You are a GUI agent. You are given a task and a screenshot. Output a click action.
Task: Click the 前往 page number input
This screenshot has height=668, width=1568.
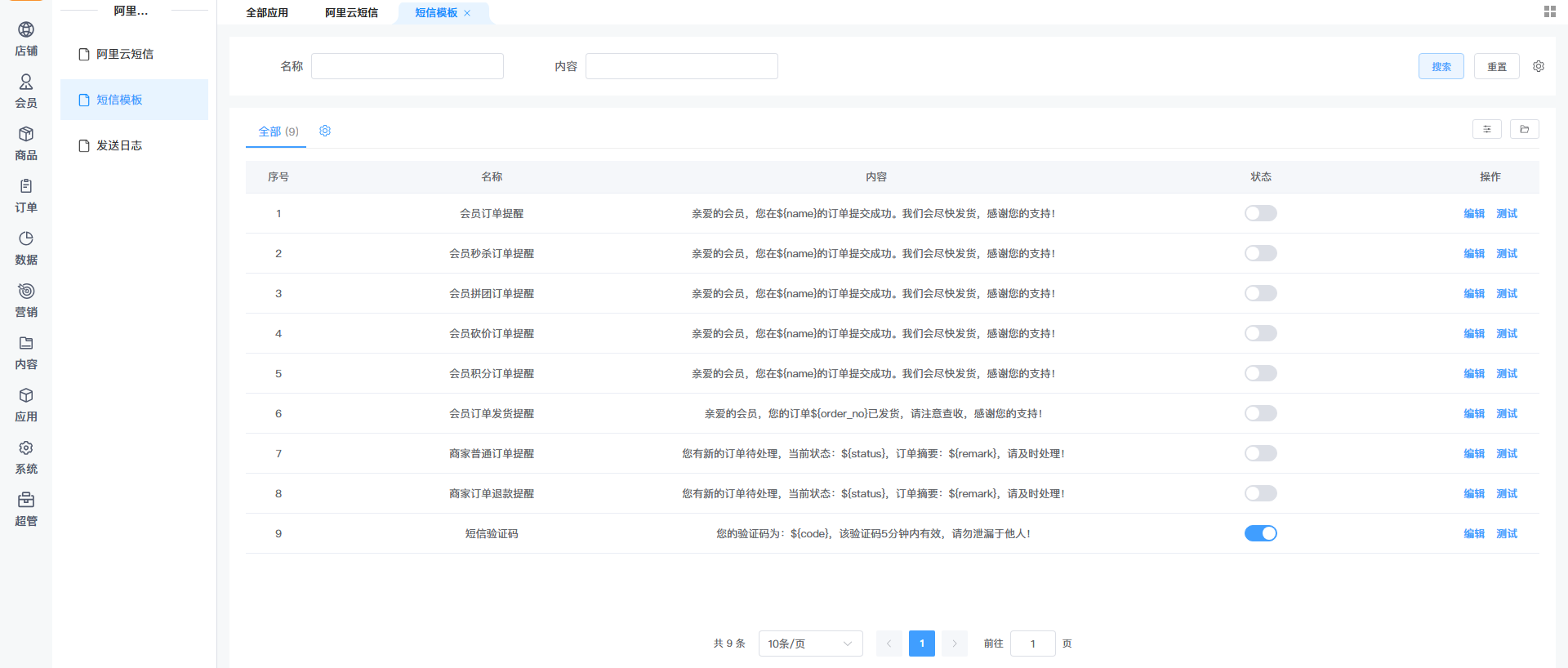(1033, 644)
